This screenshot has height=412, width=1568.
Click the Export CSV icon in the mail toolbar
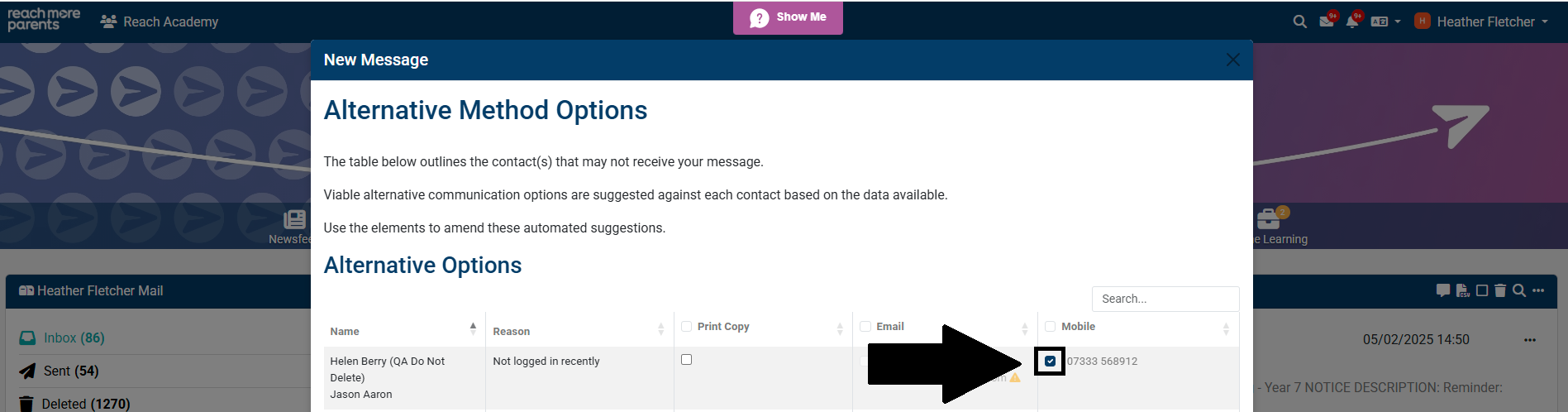[x=1463, y=290]
